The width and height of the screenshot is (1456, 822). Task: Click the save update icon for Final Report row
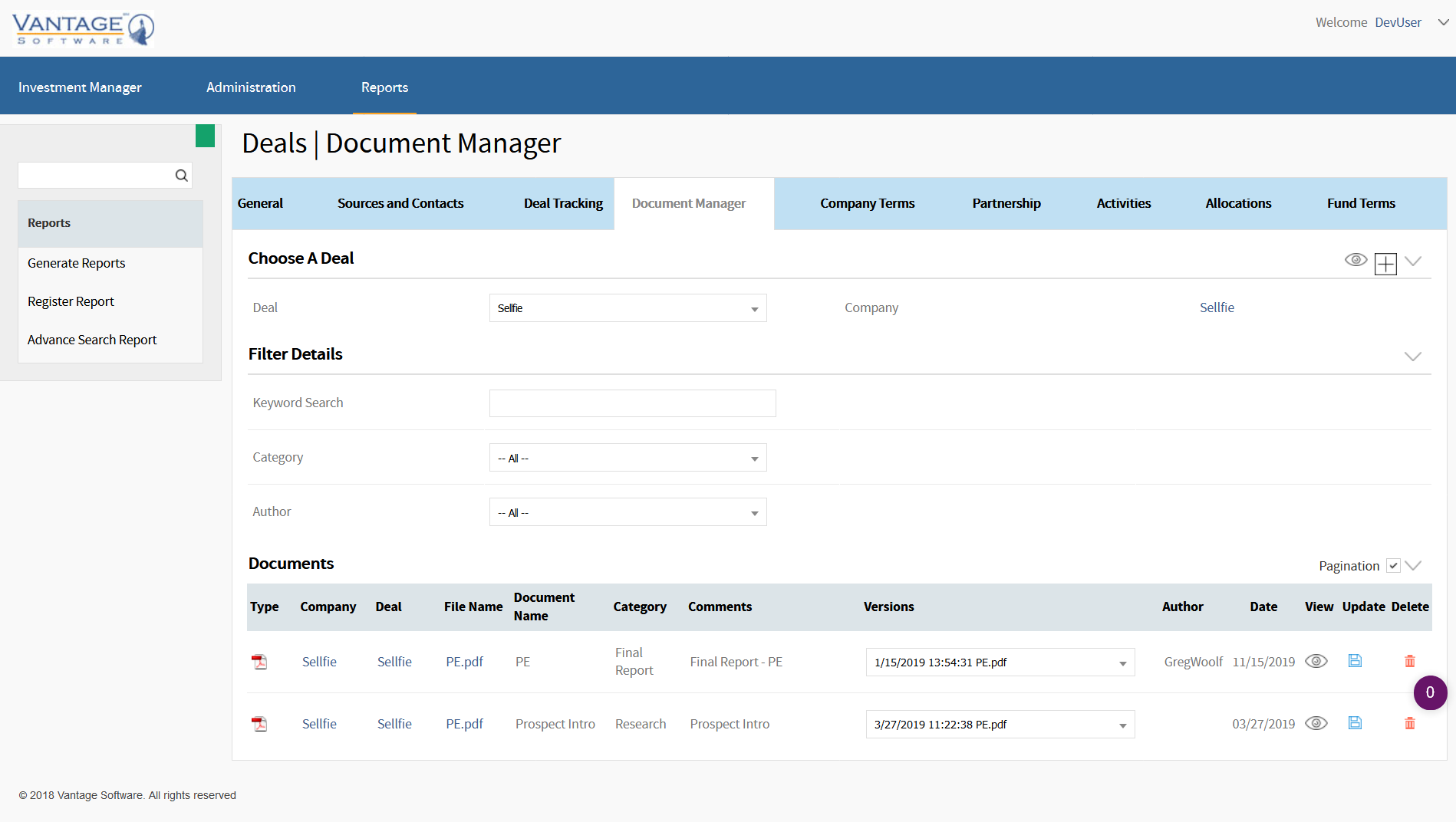pos(1355,661)
